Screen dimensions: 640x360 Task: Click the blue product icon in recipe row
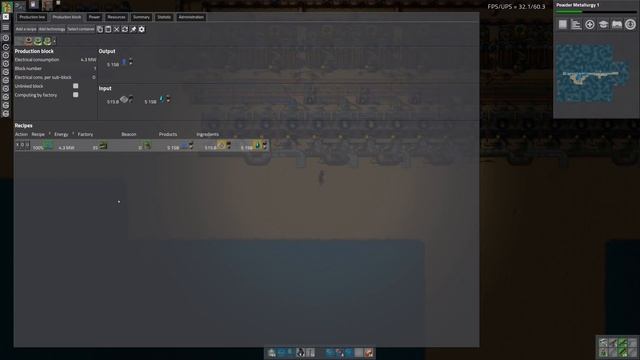click(184, 145)
